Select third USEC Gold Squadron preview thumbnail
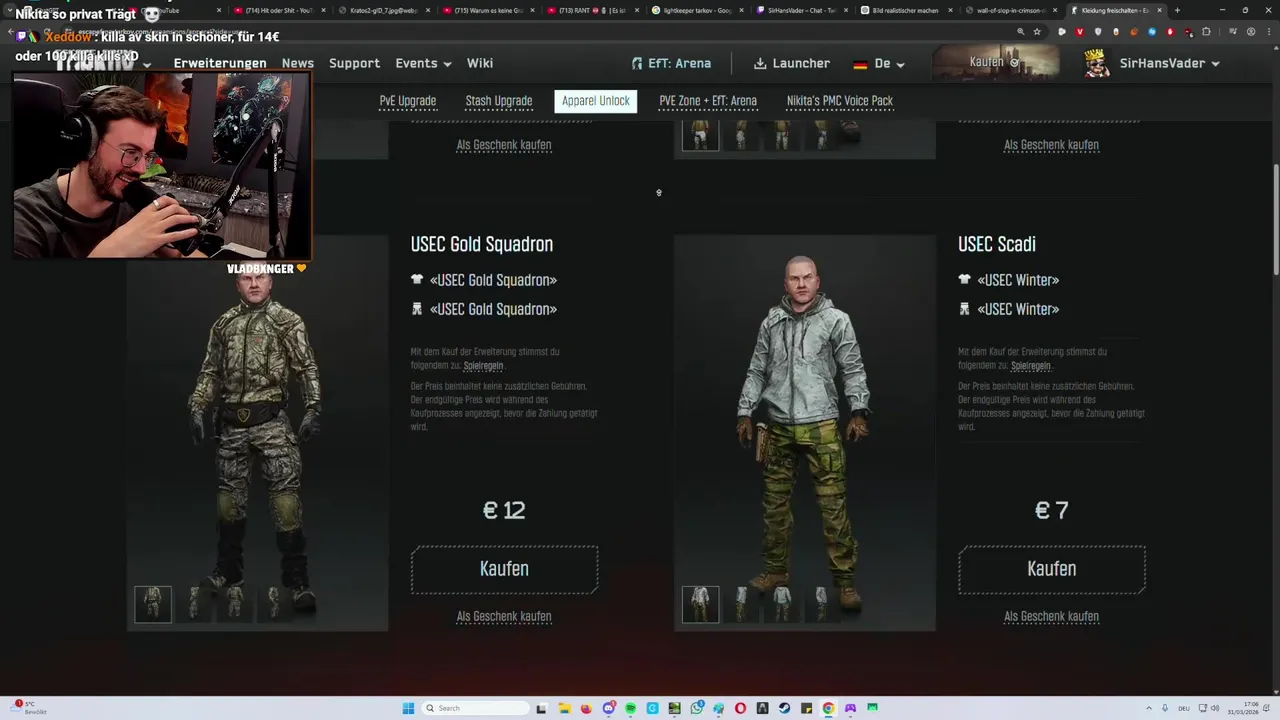 point(234,604)
